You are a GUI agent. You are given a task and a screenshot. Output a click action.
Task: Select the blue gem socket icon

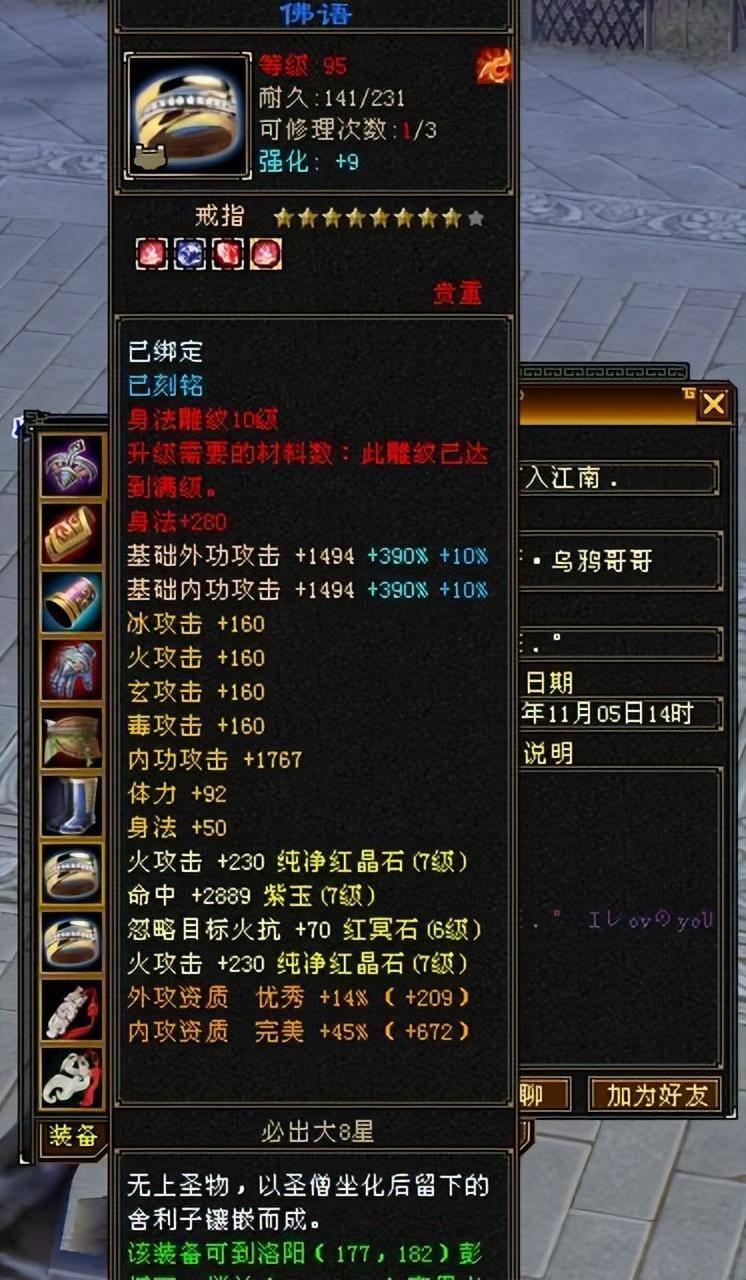click(x=189, y=254)
